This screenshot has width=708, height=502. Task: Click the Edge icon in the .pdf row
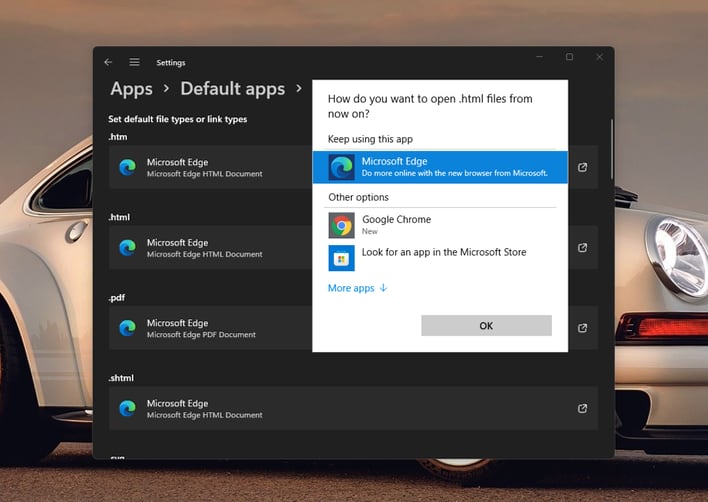[127, 328]
